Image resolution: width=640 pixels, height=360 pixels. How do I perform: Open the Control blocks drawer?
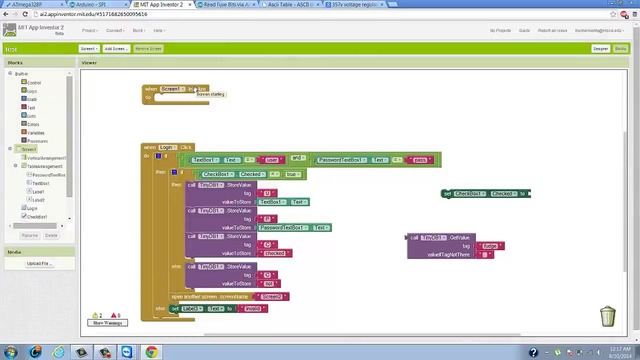pos(31,82)
